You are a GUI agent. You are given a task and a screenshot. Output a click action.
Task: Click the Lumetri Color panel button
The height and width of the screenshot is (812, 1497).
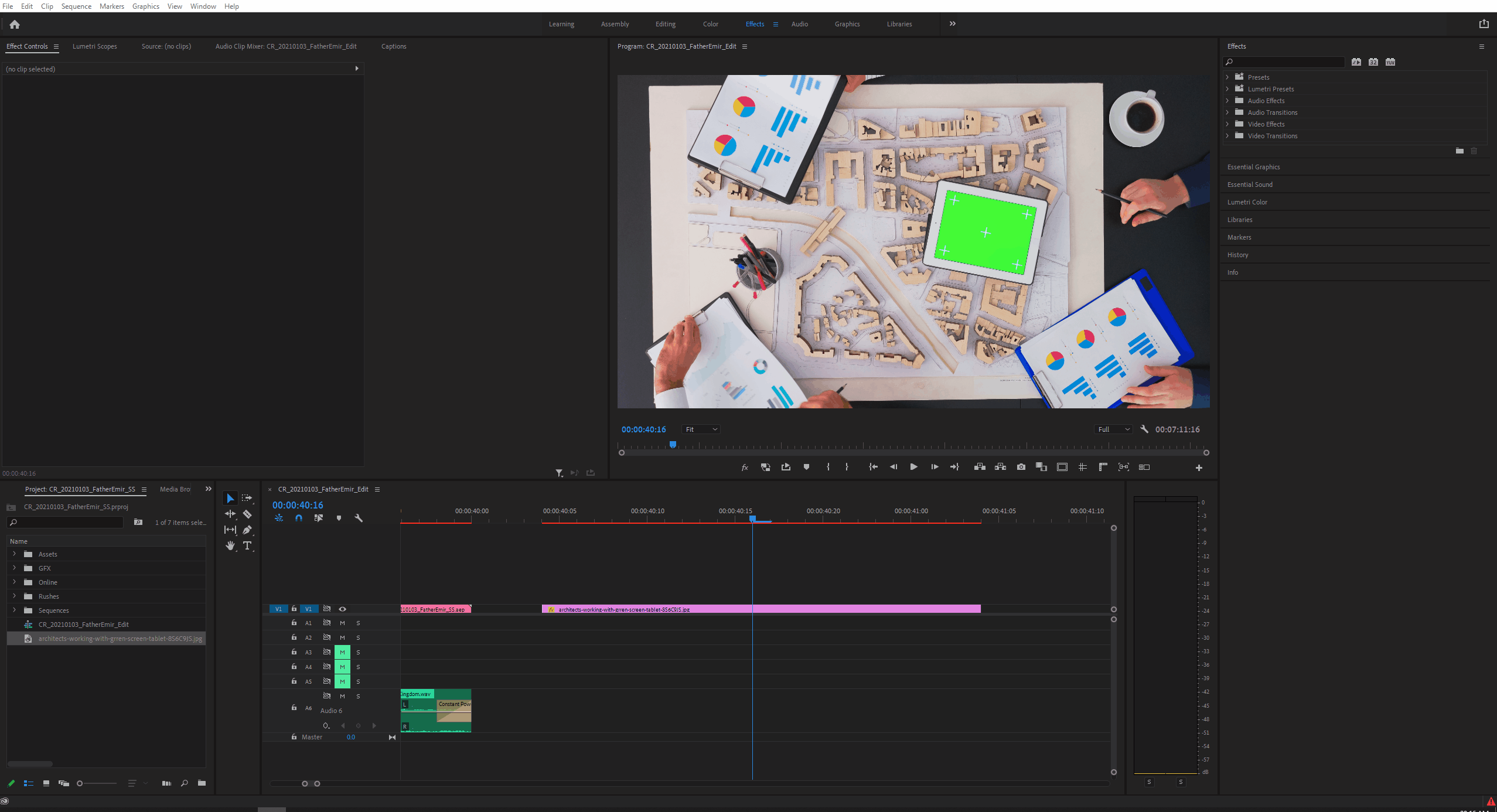(x=1247, y=201)
